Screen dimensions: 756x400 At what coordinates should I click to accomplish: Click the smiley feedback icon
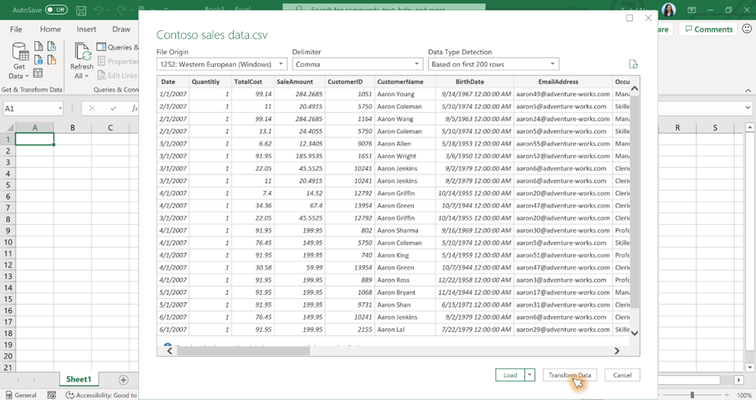(x=747, y=28)
